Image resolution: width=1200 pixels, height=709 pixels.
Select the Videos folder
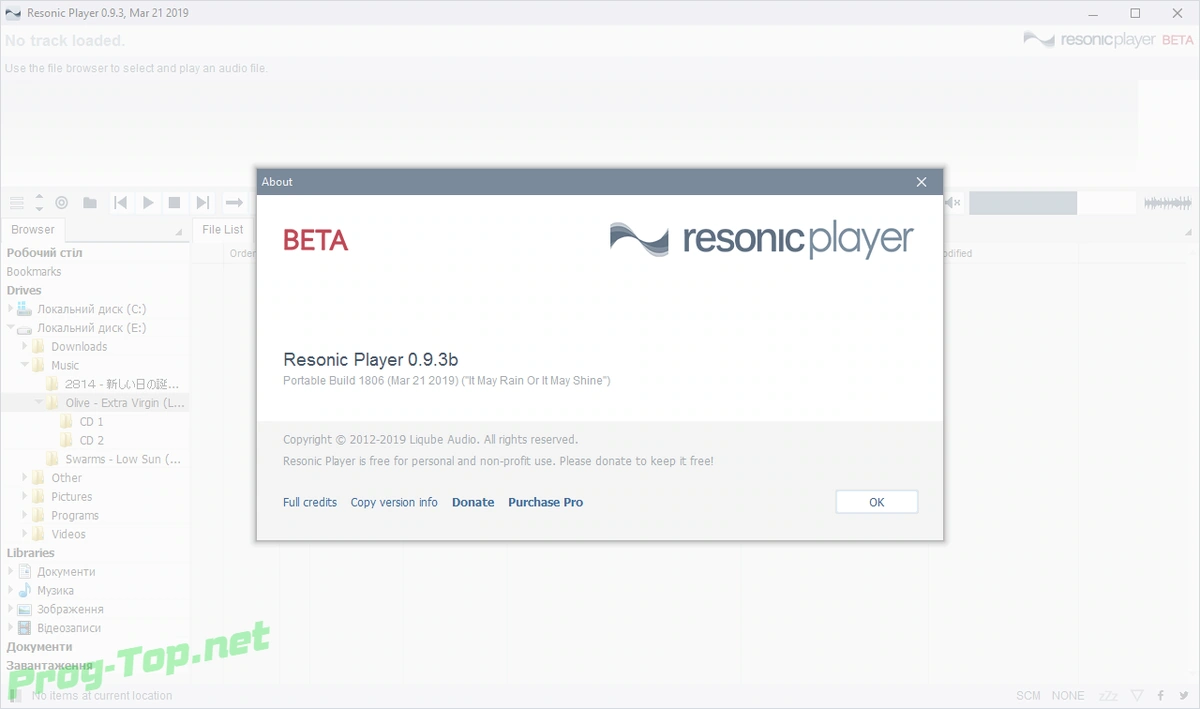click(69, 534)
